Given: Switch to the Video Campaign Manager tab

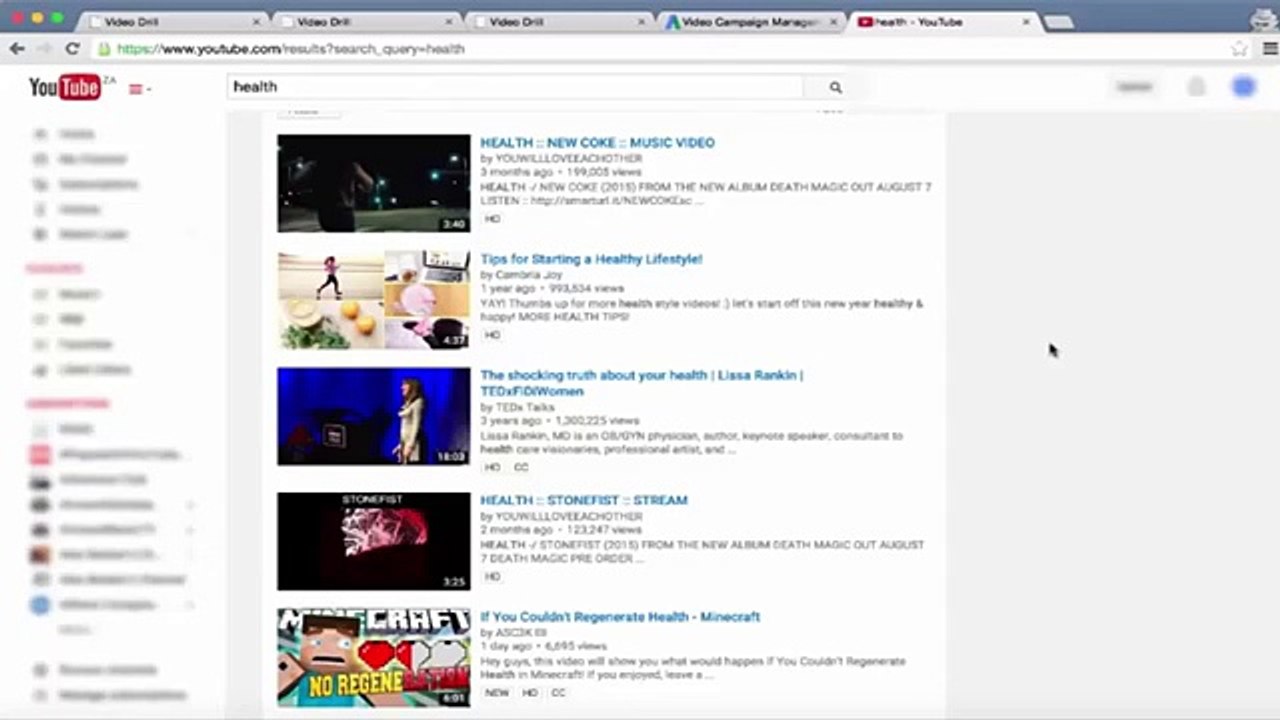Looking at the screenshot, I should tap(751, 22).
